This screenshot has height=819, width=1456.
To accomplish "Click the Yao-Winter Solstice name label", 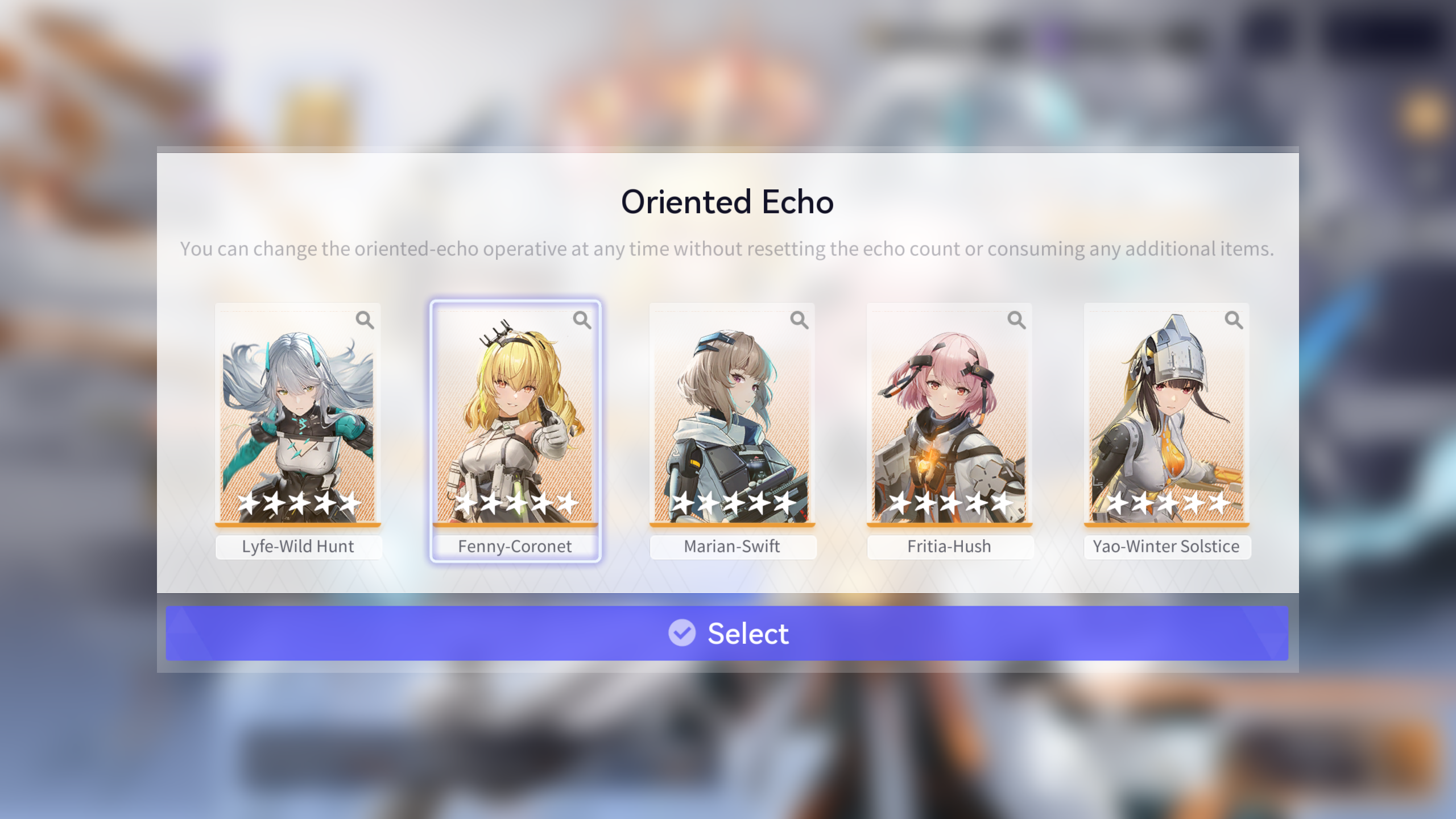I will click(x=1167, y=547).
